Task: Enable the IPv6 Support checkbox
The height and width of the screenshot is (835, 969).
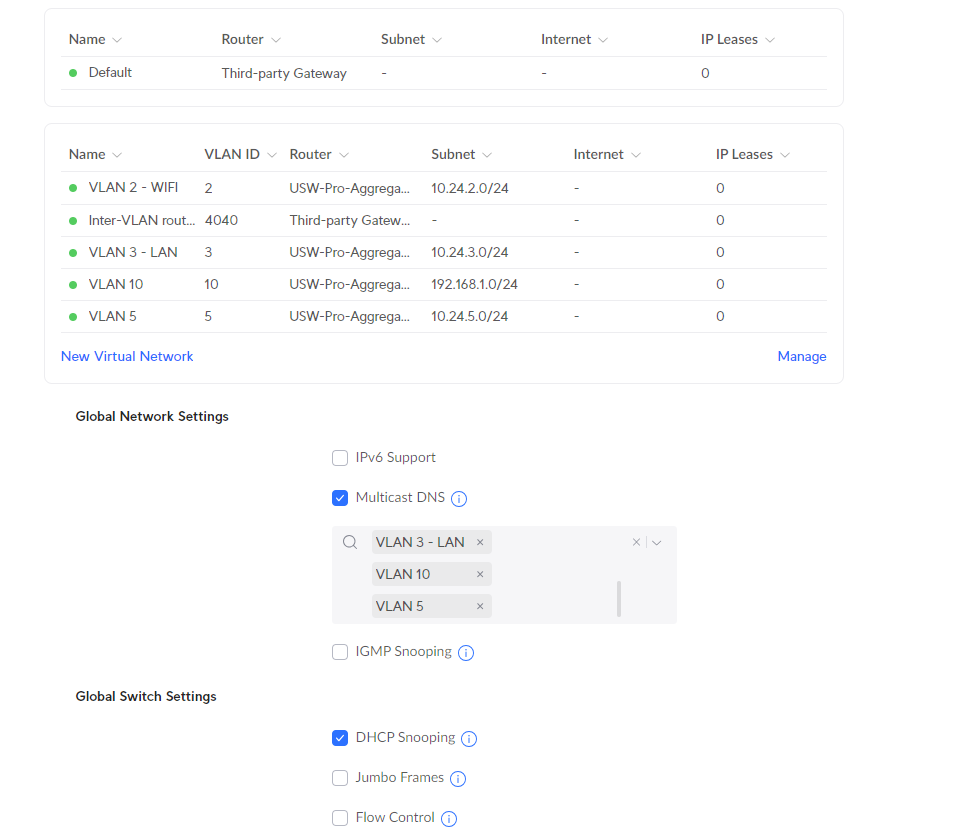Action: click(340, 458)
